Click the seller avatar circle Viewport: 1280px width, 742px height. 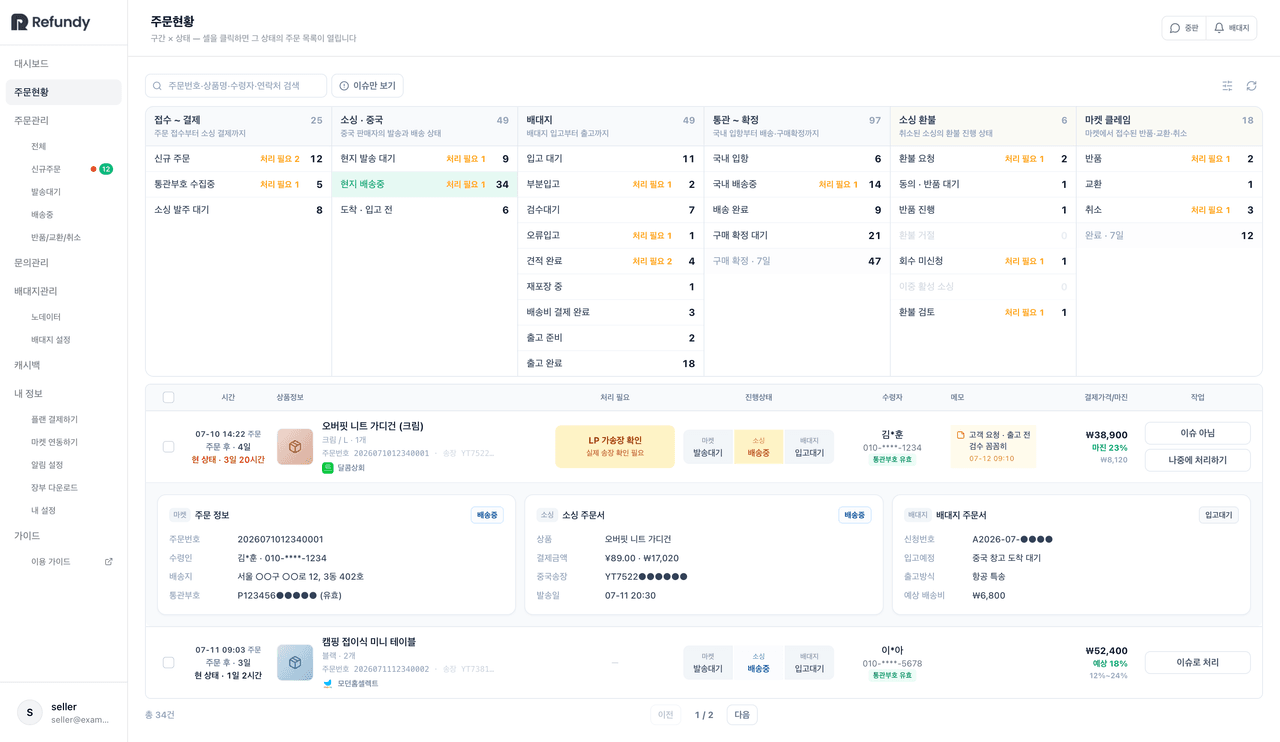(30, 712)
